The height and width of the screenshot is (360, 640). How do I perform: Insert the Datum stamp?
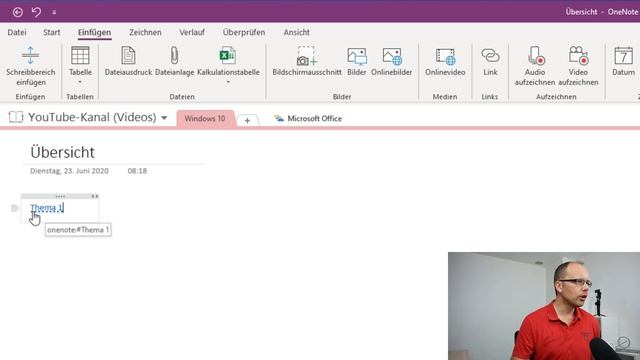(623, 61)
